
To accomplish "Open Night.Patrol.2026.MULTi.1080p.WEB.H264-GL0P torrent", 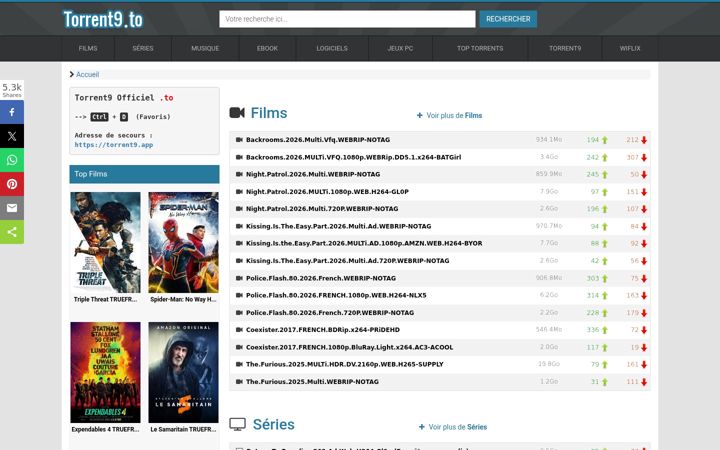I will point(327,191).
